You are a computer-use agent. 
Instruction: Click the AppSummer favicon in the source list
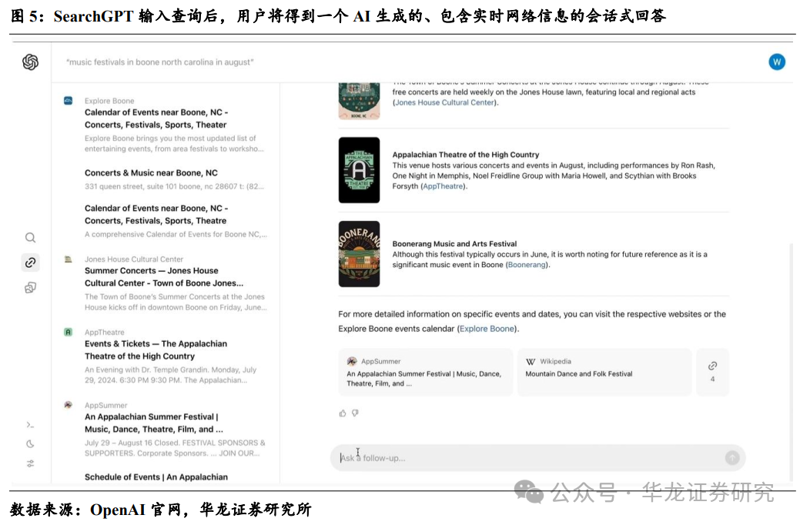click(x=68, y=405)
